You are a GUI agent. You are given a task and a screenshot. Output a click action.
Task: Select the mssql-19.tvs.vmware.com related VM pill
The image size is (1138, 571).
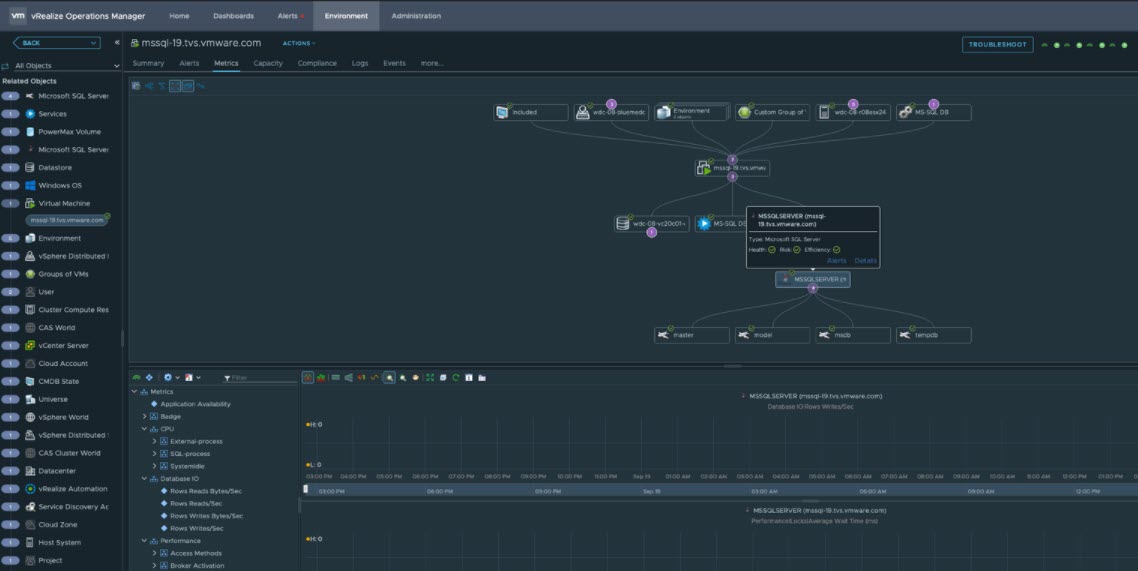pos(67,220)
